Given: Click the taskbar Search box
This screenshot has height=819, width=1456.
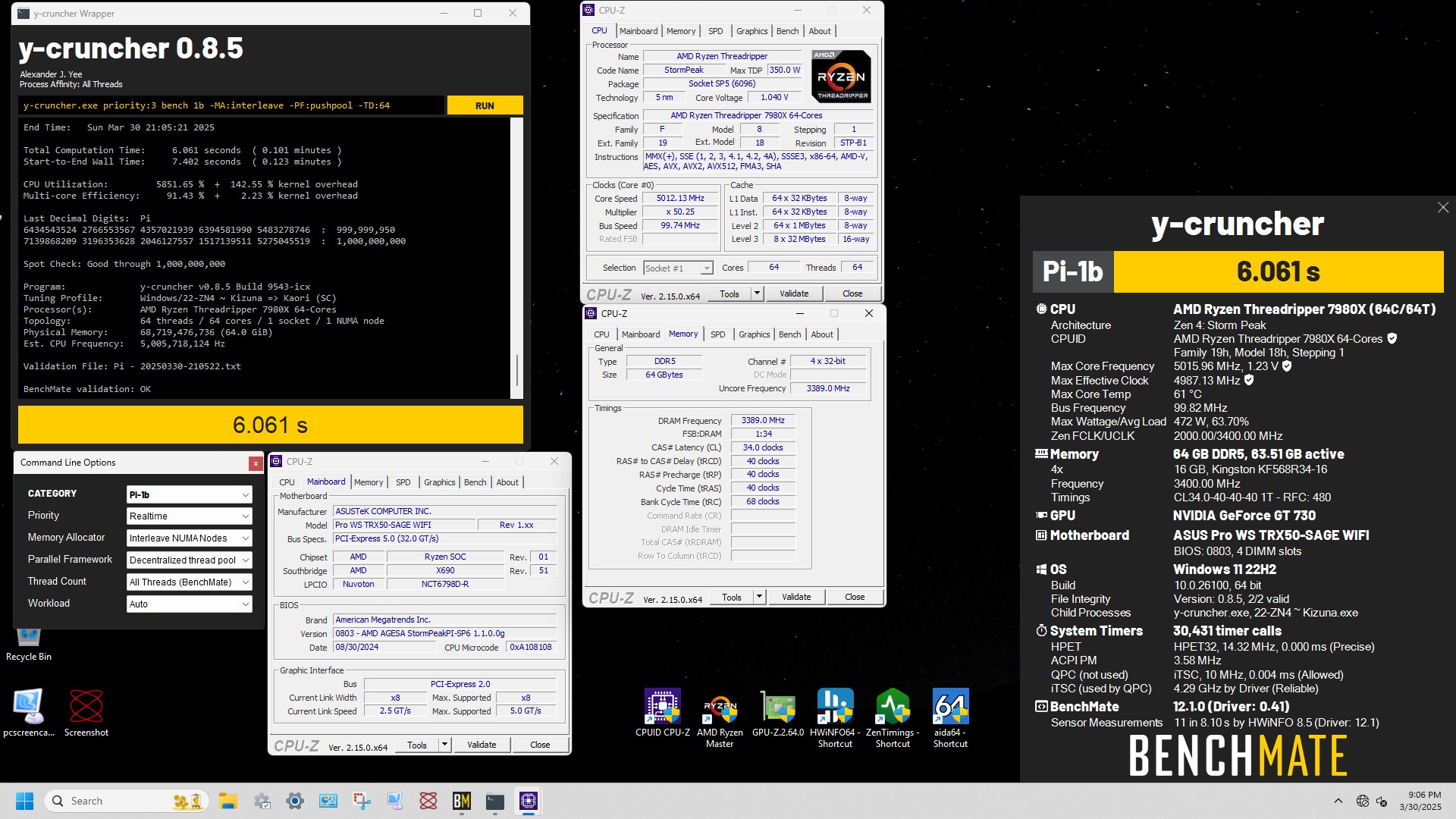Looking at the screenshot, I should pos(126,801).
